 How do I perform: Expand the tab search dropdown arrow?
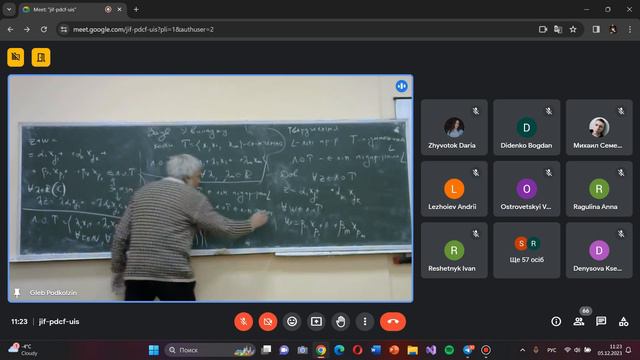[x=9, y=9]
